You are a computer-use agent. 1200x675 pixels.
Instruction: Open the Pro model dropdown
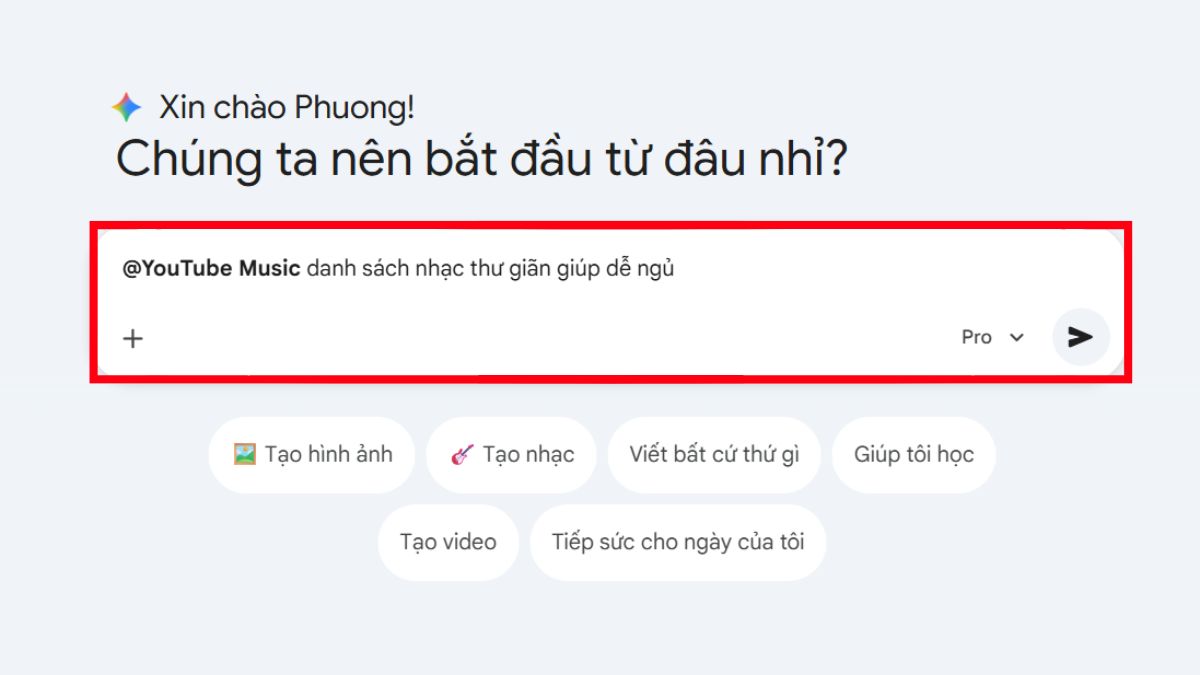[992, 337]
